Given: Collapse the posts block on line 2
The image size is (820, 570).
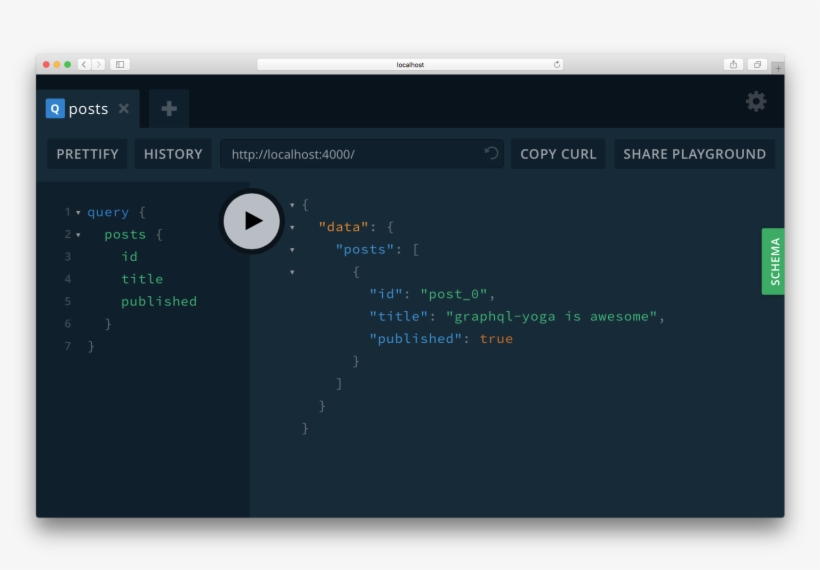Looking at the screenshot, I should click(78, 235).
